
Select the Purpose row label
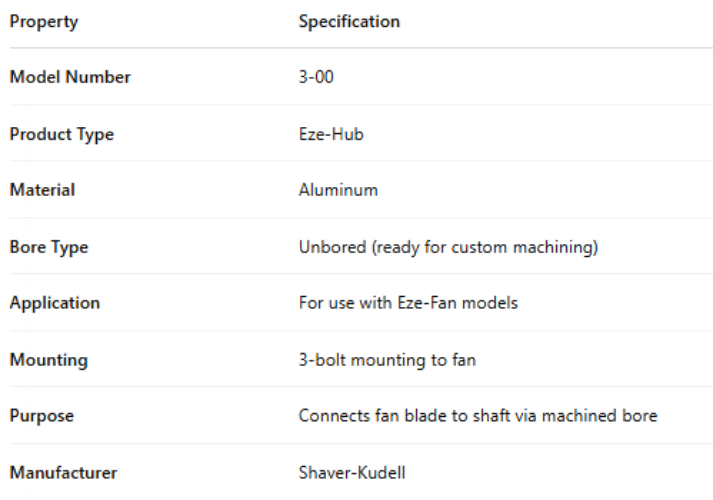click(42, 416)
